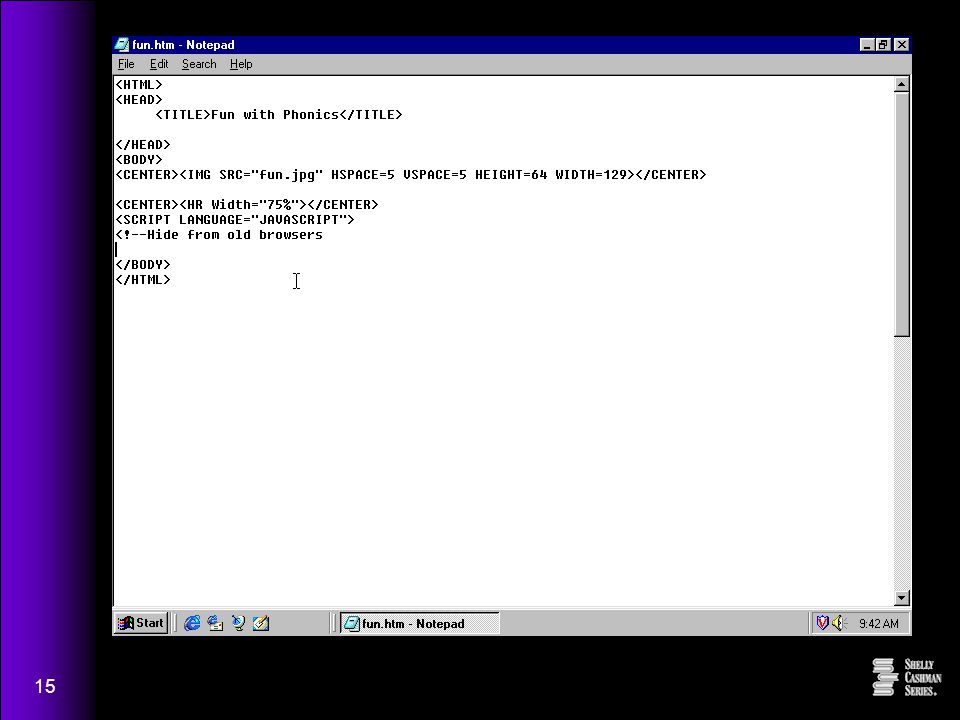
Task: Click the </HEAD> closing tag line
Action: point(143,144)
